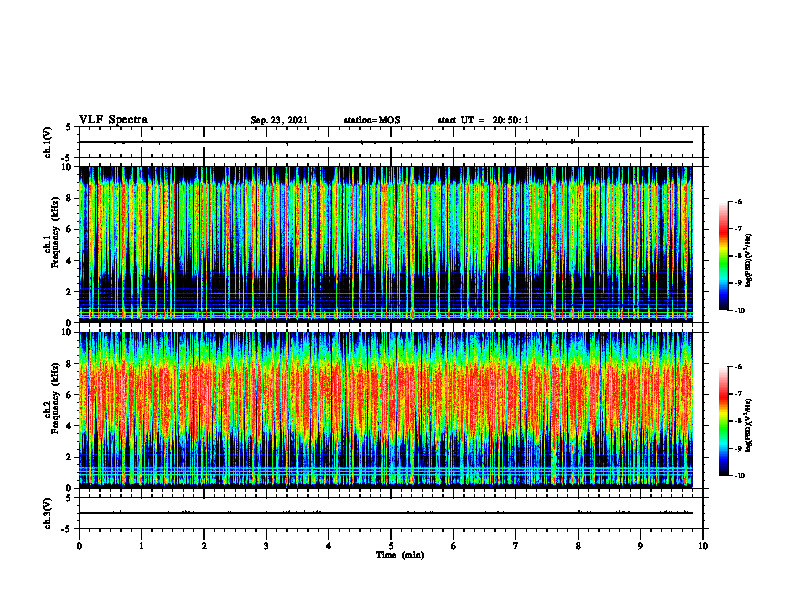Click time axis tick label "1"
The height and width of the screenshot is (612, 792).
pos(141,546)
